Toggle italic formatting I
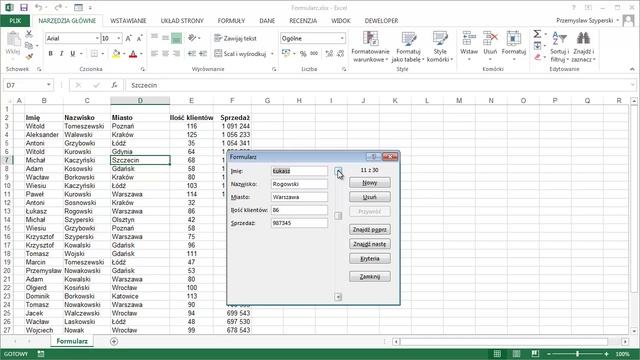Image resolution: width=640 pixels, height=360 pixels. click(62, 53)
